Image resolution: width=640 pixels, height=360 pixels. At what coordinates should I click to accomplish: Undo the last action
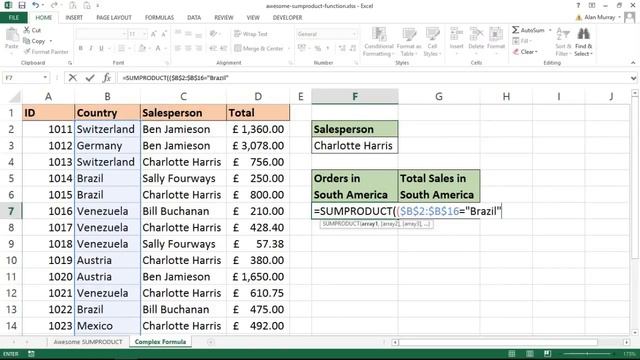tap(36, 6)
